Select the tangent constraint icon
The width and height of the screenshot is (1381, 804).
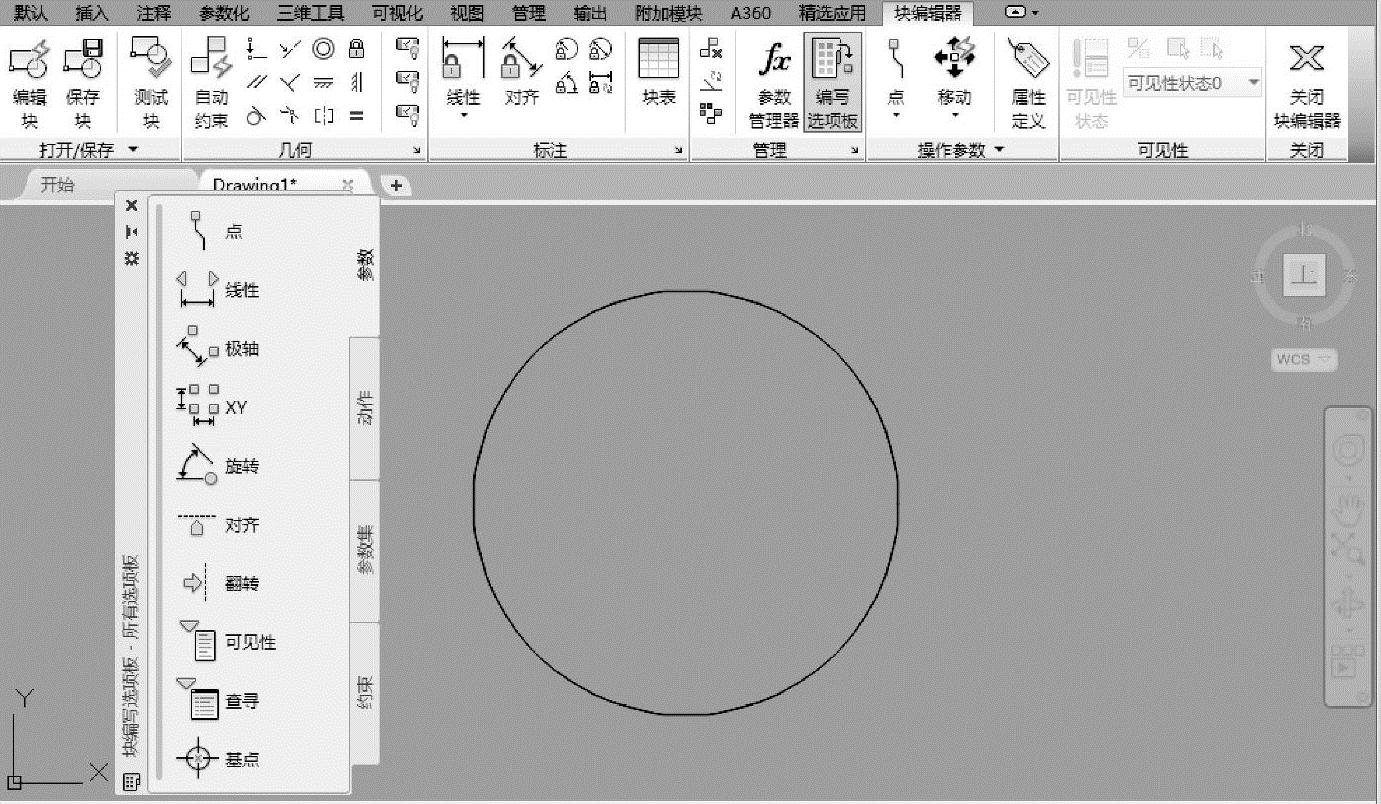click(x=258, y=115)
